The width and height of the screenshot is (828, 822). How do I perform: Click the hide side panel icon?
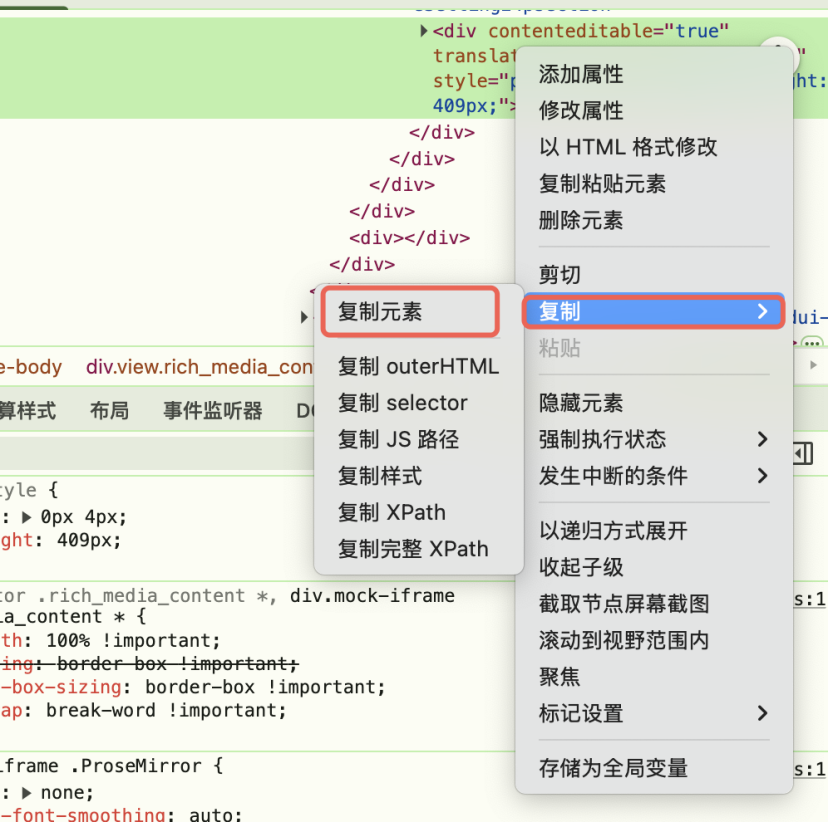(803, 453)
